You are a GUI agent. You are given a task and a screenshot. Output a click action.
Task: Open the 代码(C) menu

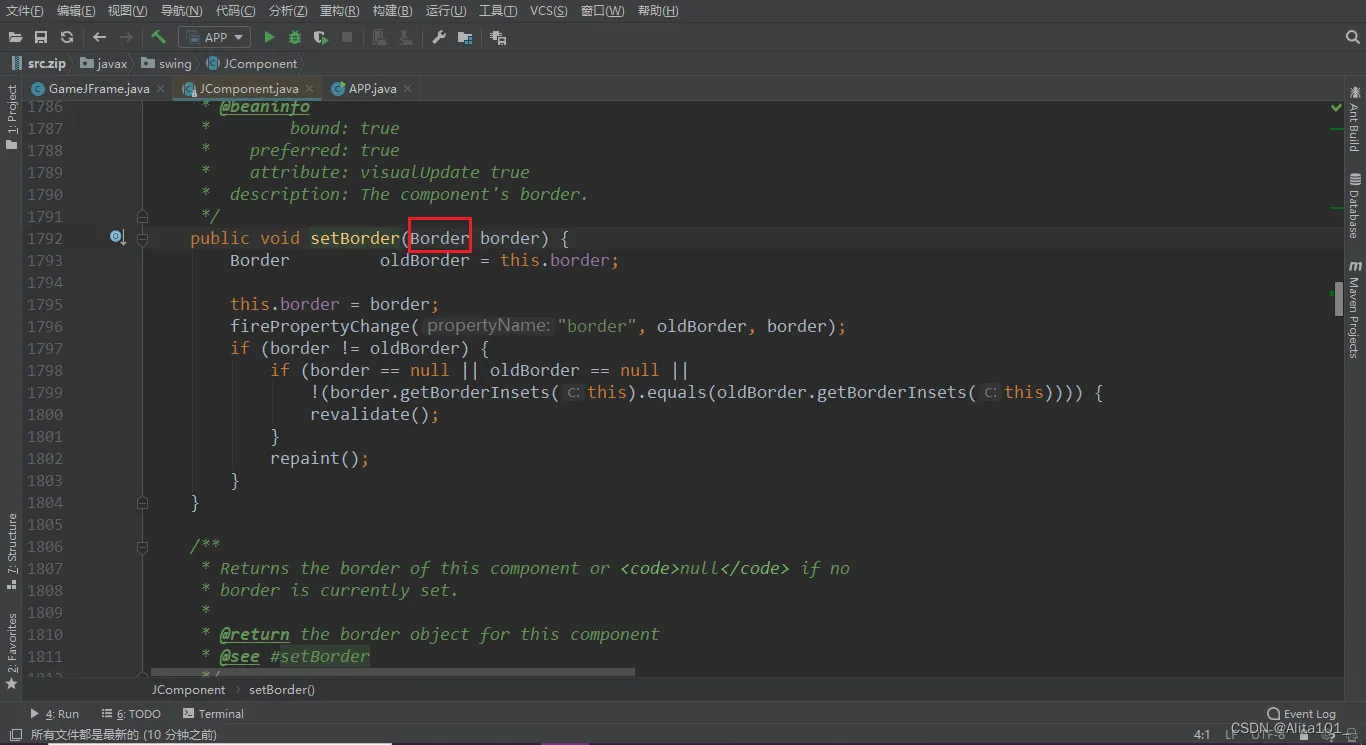[235, 11]
